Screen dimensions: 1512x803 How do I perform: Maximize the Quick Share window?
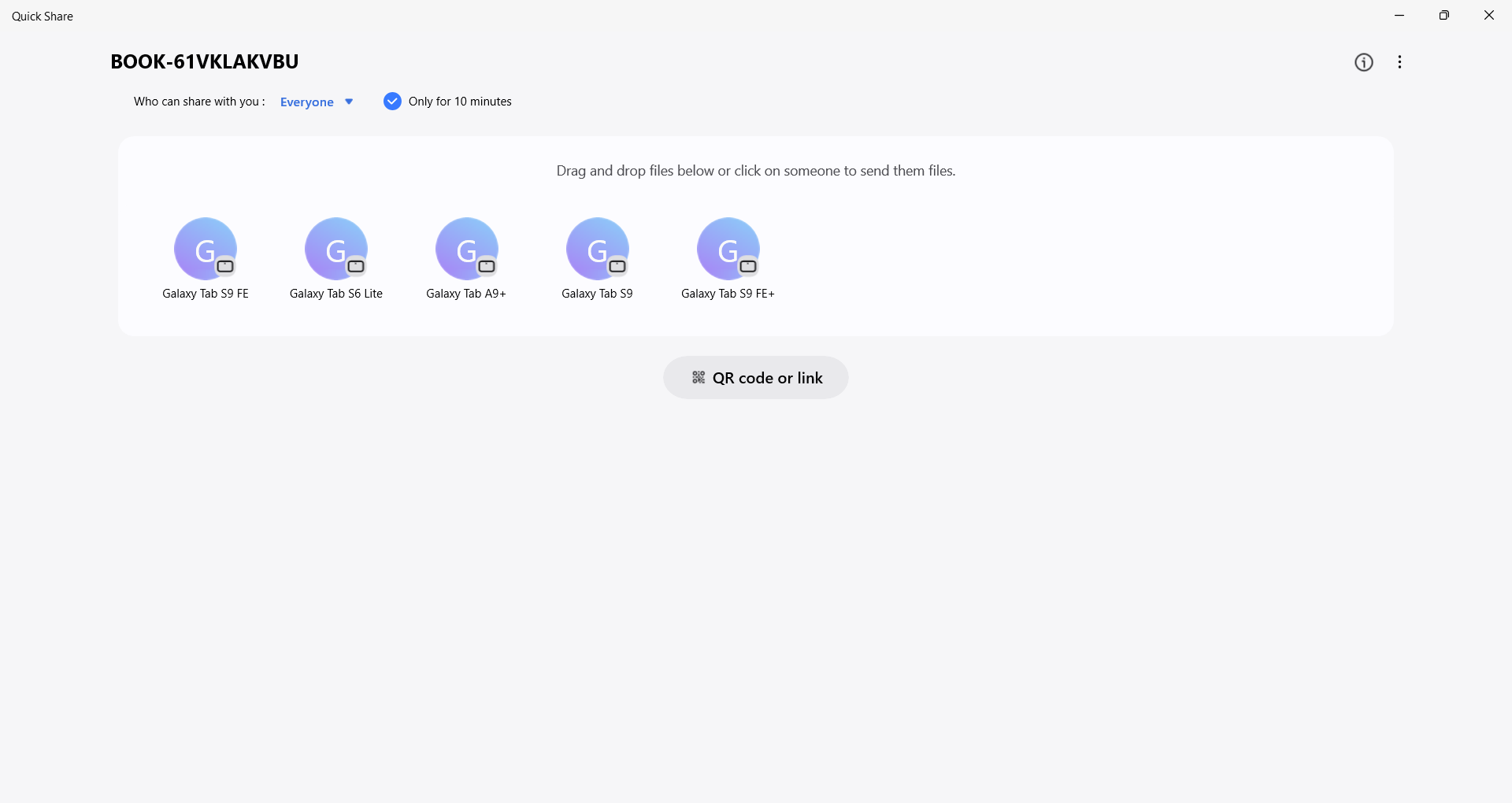[1443, 16]
